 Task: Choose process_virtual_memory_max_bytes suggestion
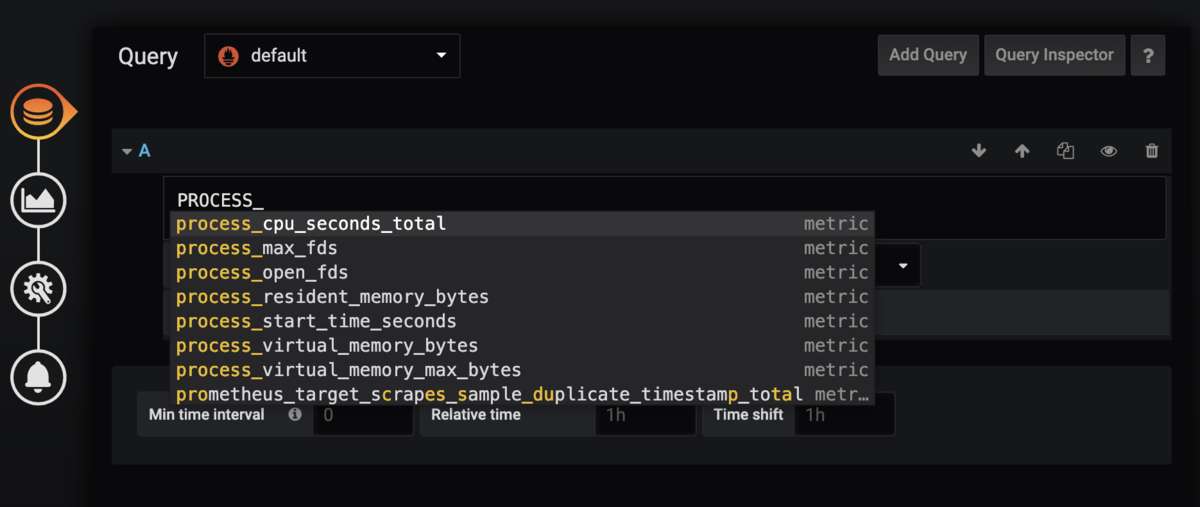click(x=522, y=370)
